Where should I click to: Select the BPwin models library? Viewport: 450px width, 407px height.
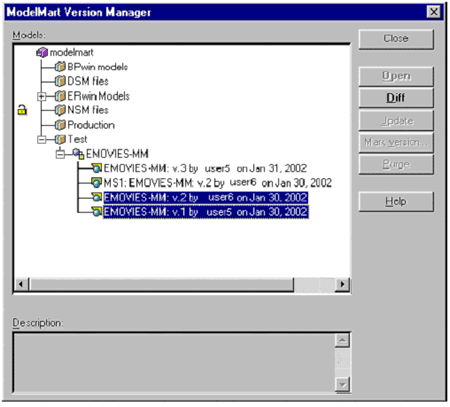click(97, 67)
